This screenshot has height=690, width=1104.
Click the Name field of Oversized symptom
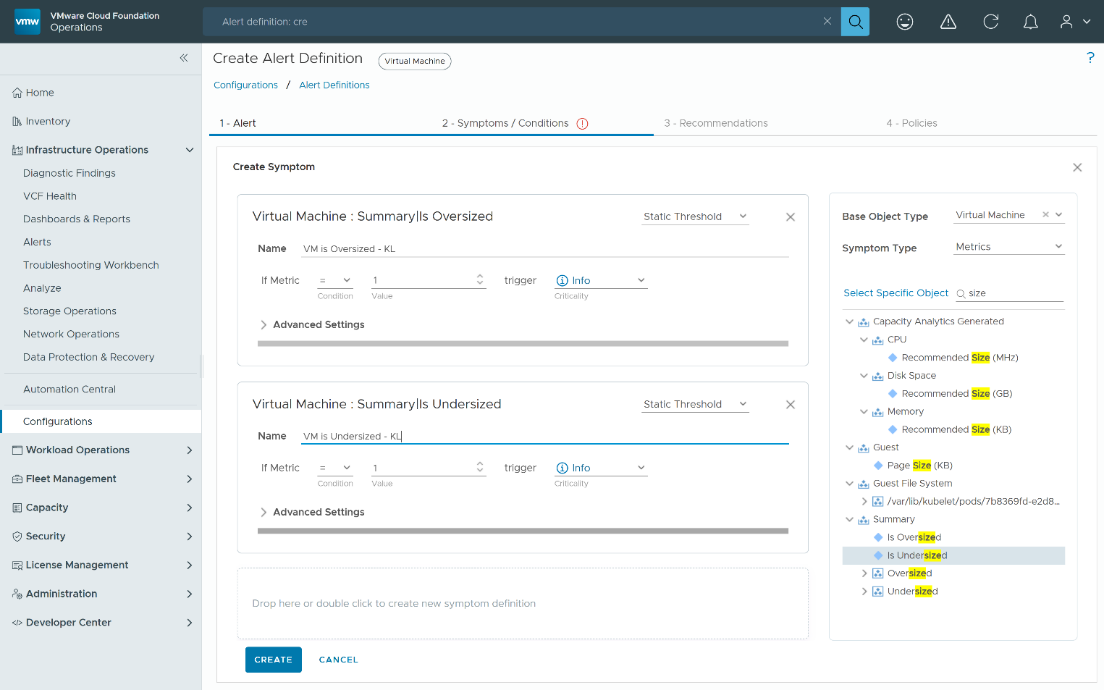544,249
